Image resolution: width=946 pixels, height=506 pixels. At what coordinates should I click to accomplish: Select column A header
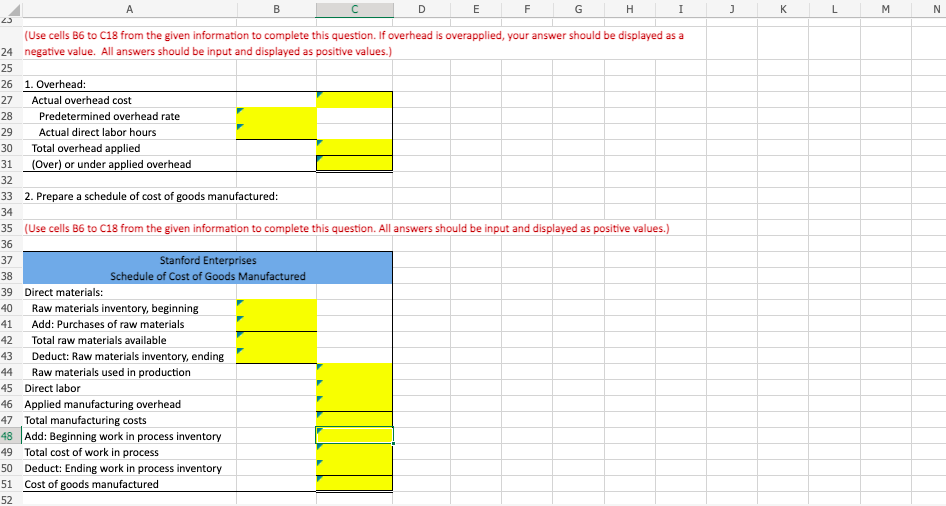(x=130, y=8)
